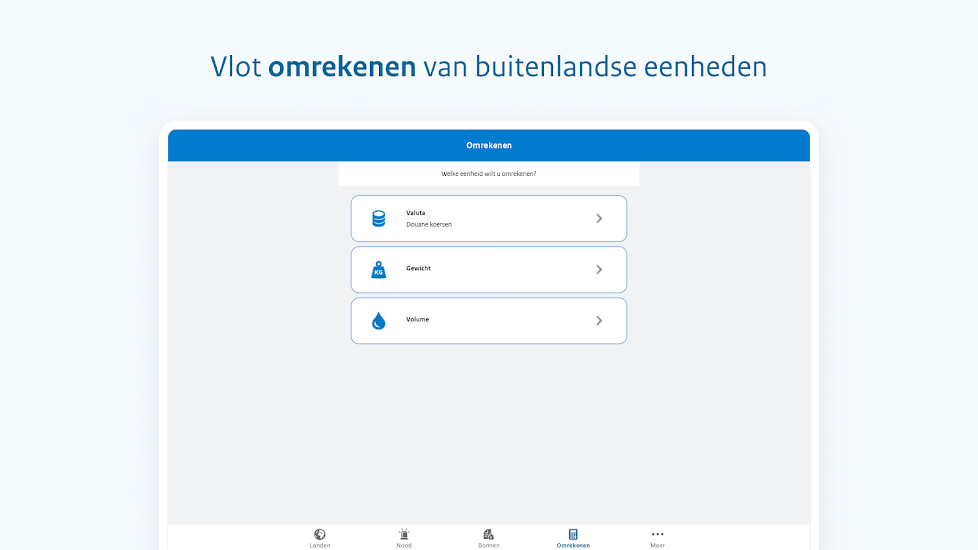Select the Omrekenen tab label at bottom
Screen dimensions: 978x550
tap(573, 545)
